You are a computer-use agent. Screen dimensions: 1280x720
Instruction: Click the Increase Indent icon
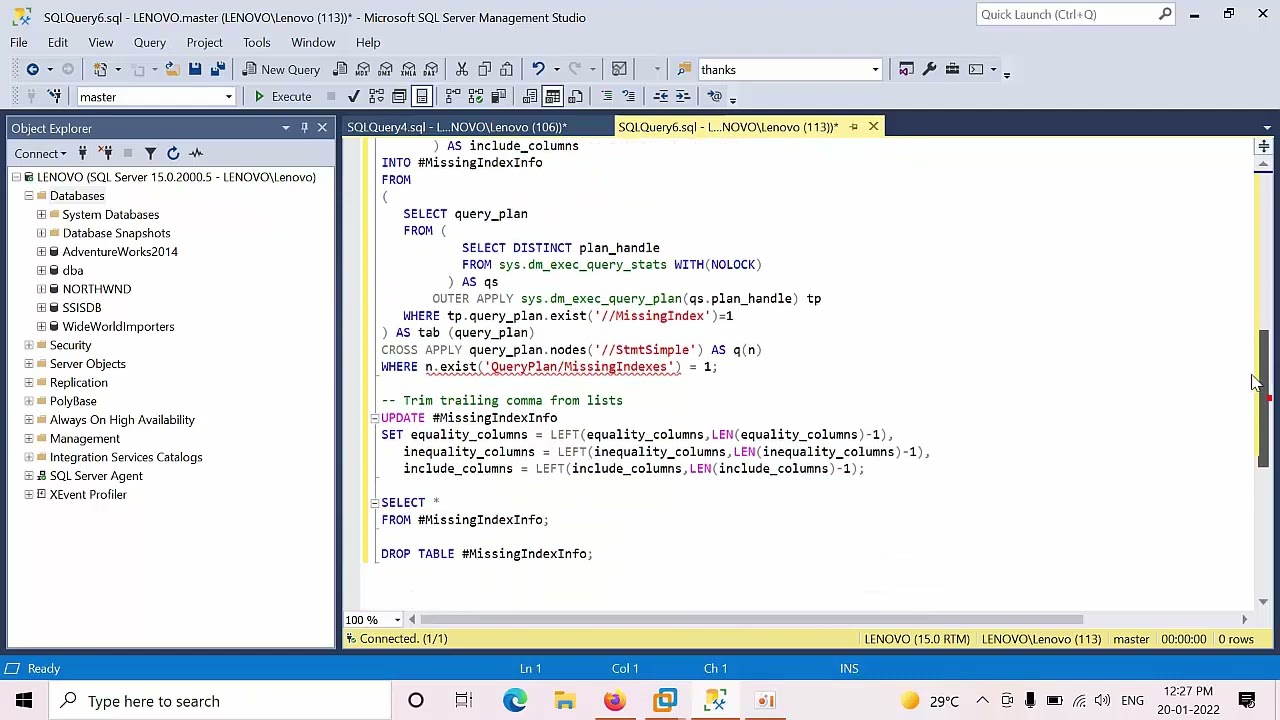[x=683, y=96]
